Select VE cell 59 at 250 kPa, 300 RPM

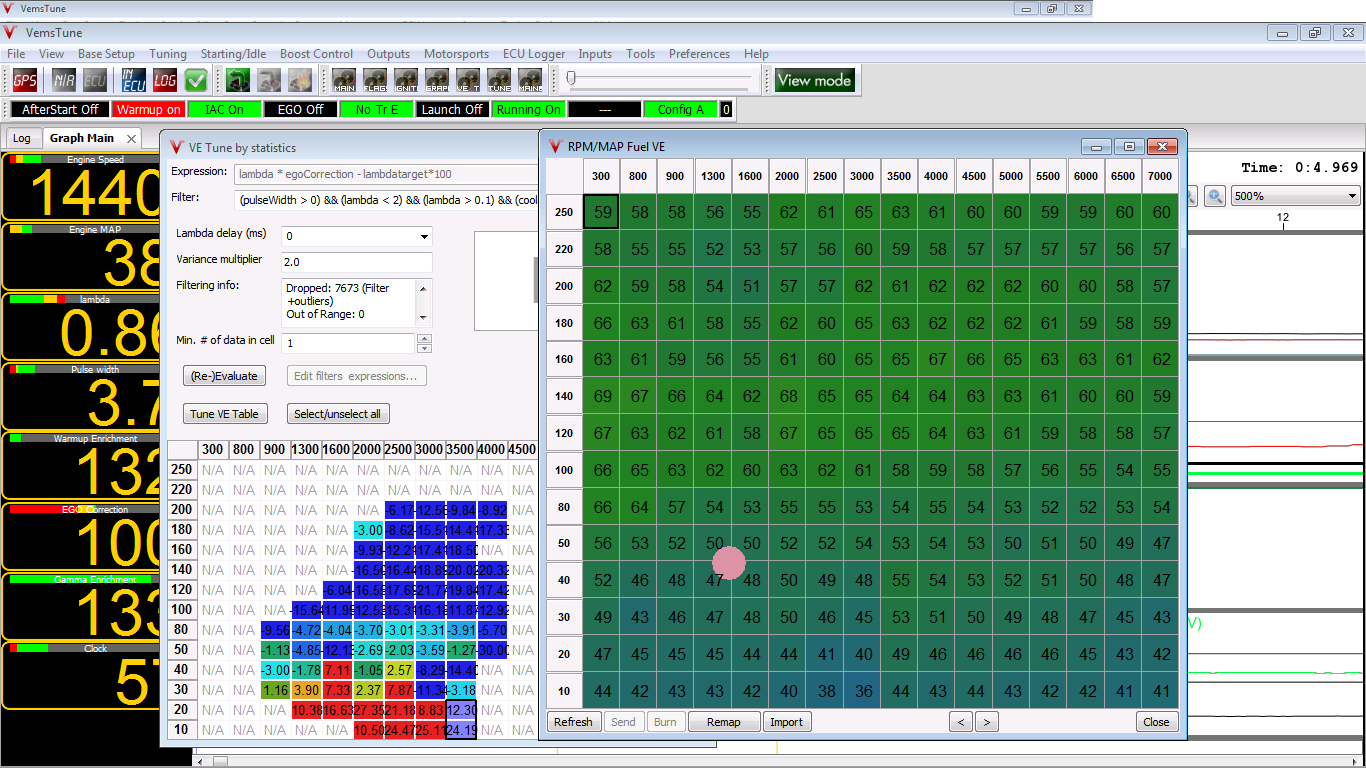point(601,212)
